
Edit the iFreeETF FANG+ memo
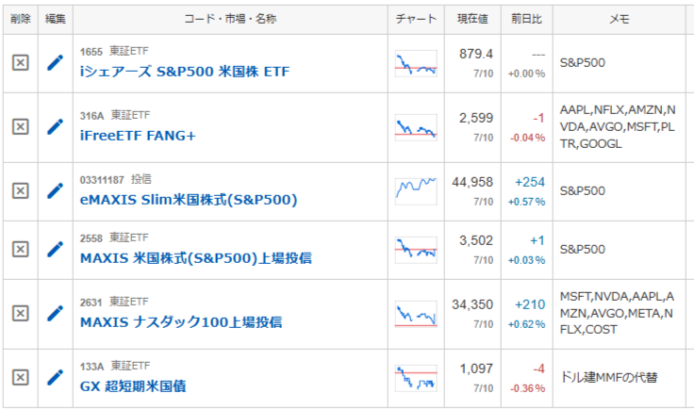click(55, 127)
